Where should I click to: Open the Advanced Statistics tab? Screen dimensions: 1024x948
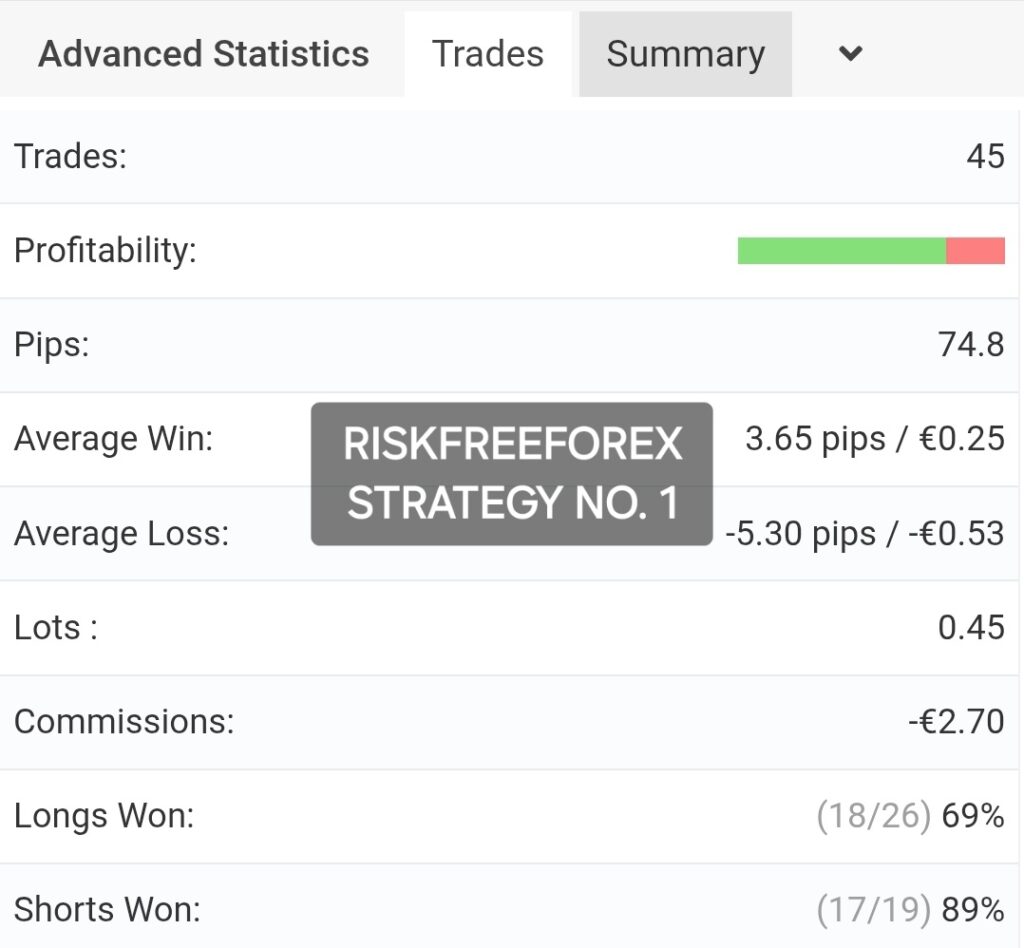[203, 54]
